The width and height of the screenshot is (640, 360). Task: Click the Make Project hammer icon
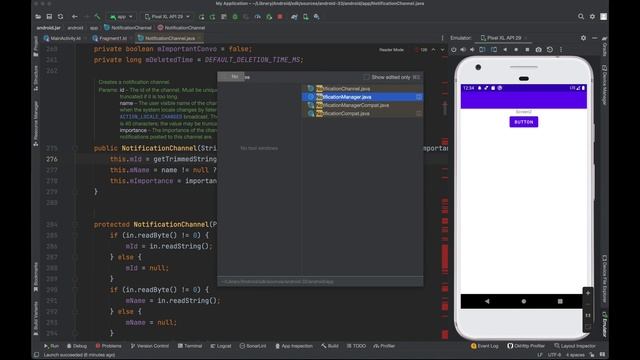coord(97,17)
